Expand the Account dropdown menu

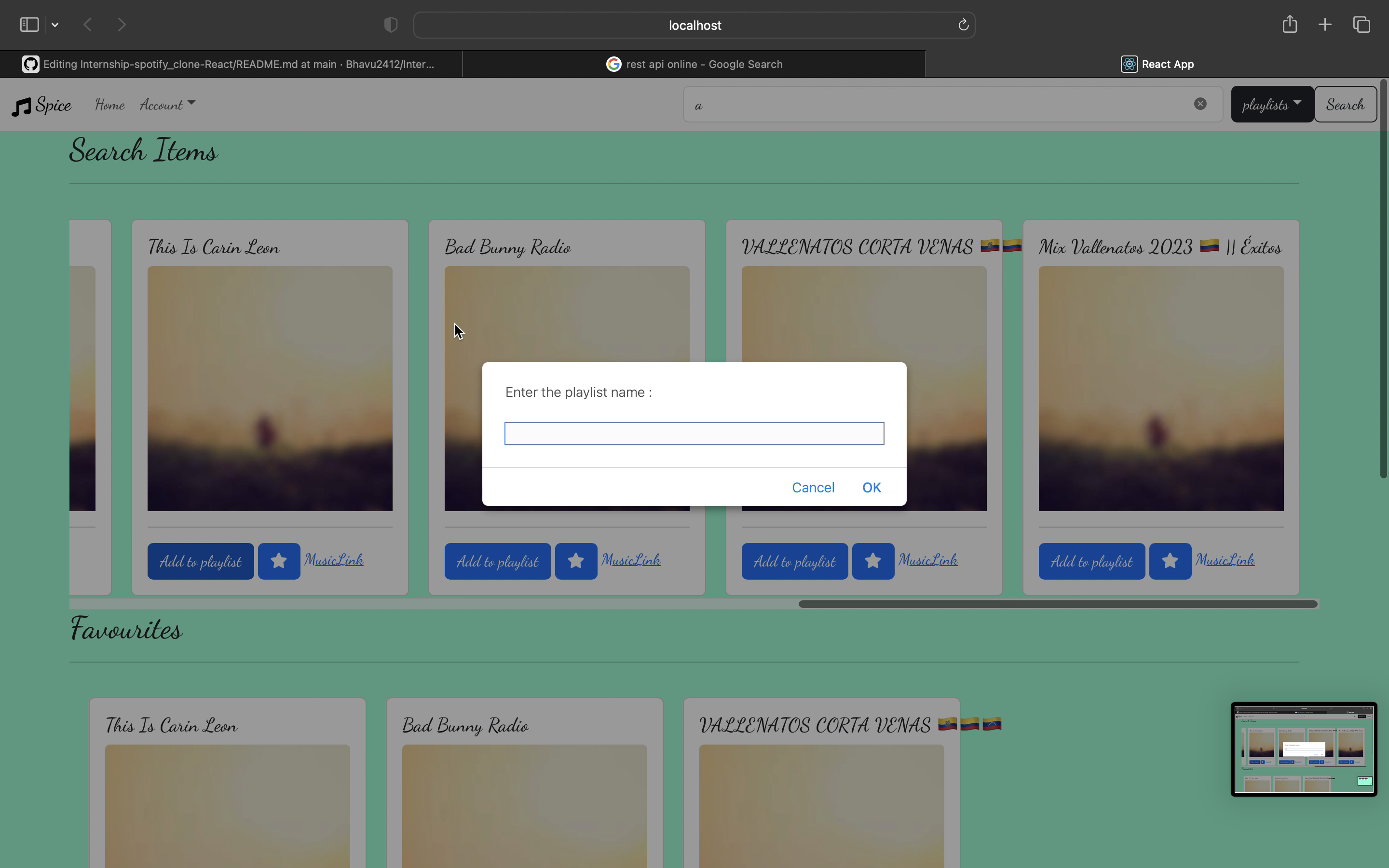click(167, 105)
